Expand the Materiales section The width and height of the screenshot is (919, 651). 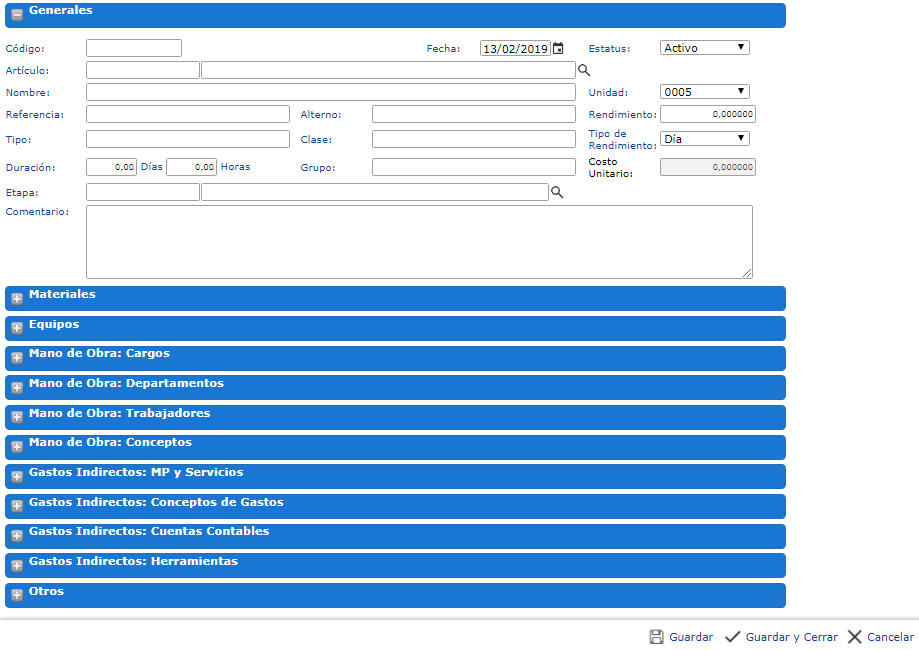click(62, 295)
